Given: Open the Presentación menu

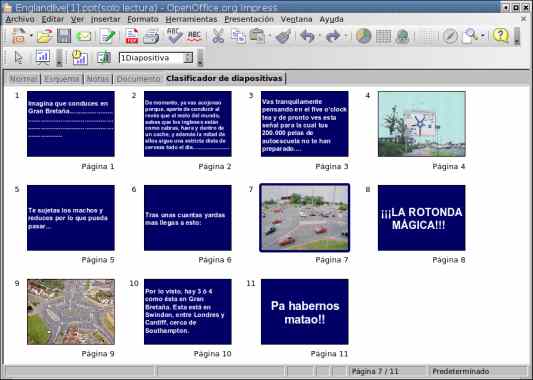Looking at the screenshot, I should 249,19.
